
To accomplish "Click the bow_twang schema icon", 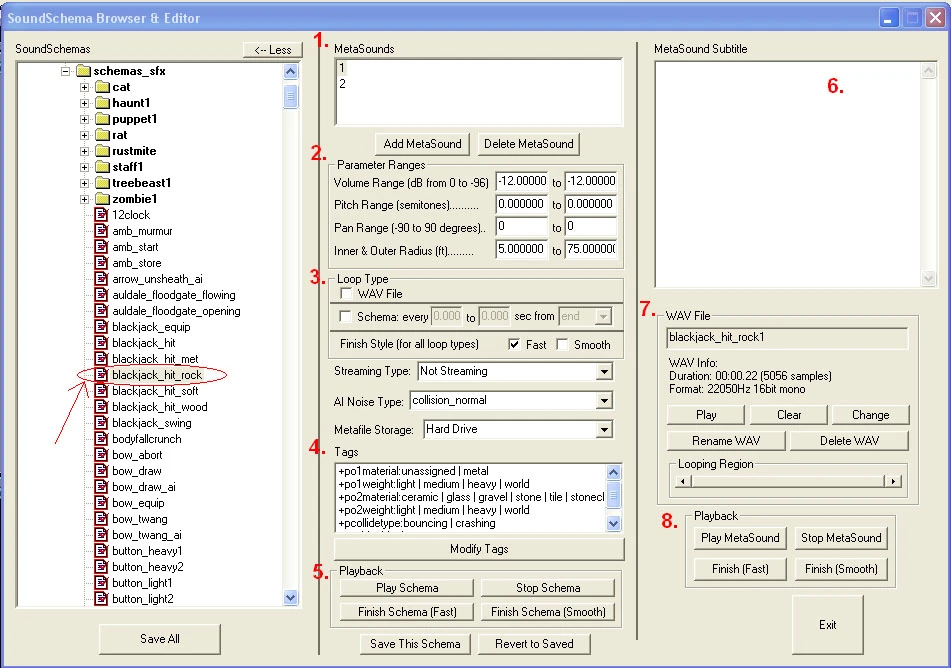I will (101, 519).
